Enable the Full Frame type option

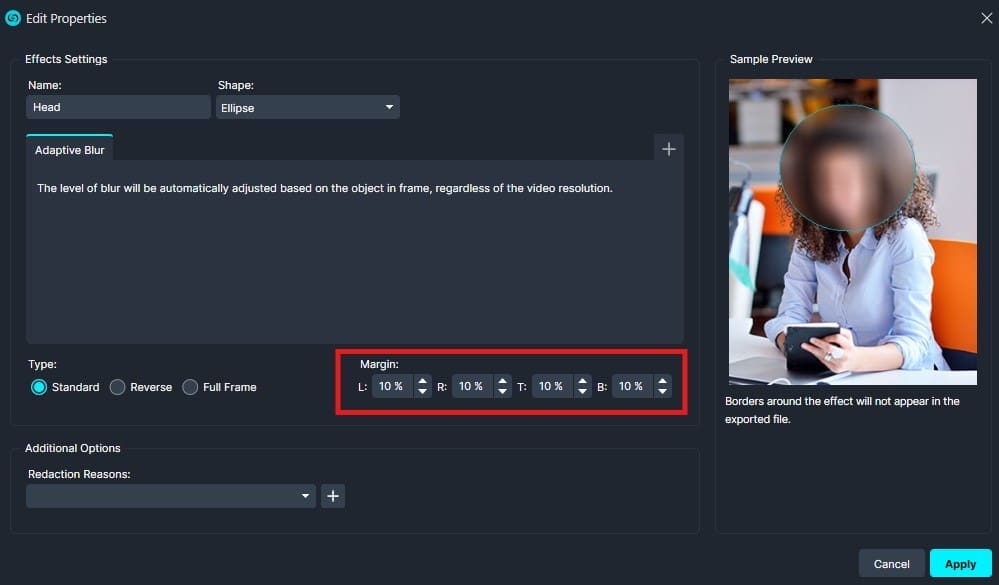tap(190, 387)
